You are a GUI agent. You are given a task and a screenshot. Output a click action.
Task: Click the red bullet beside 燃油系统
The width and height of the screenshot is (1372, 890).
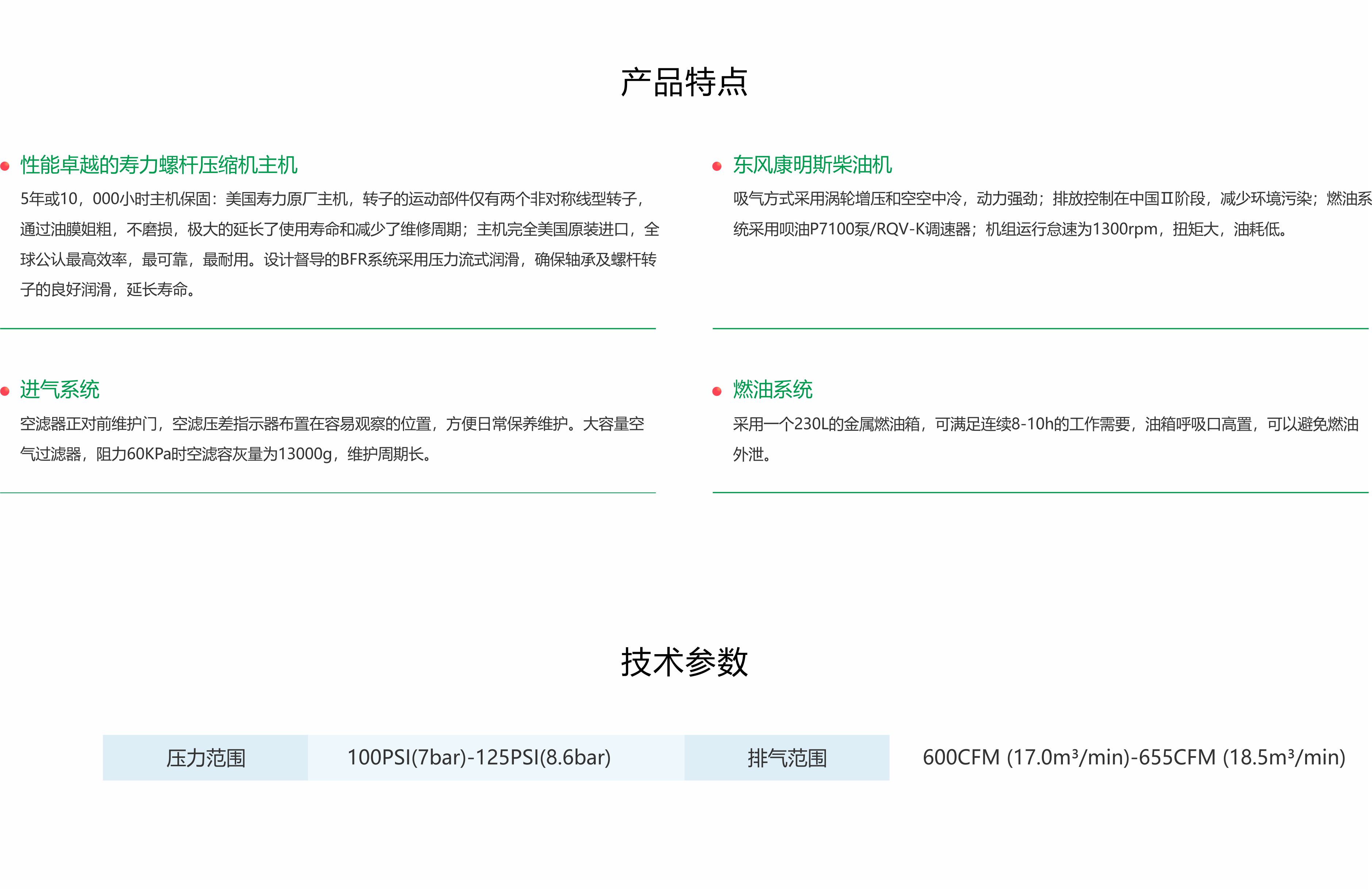pos(717,391)
